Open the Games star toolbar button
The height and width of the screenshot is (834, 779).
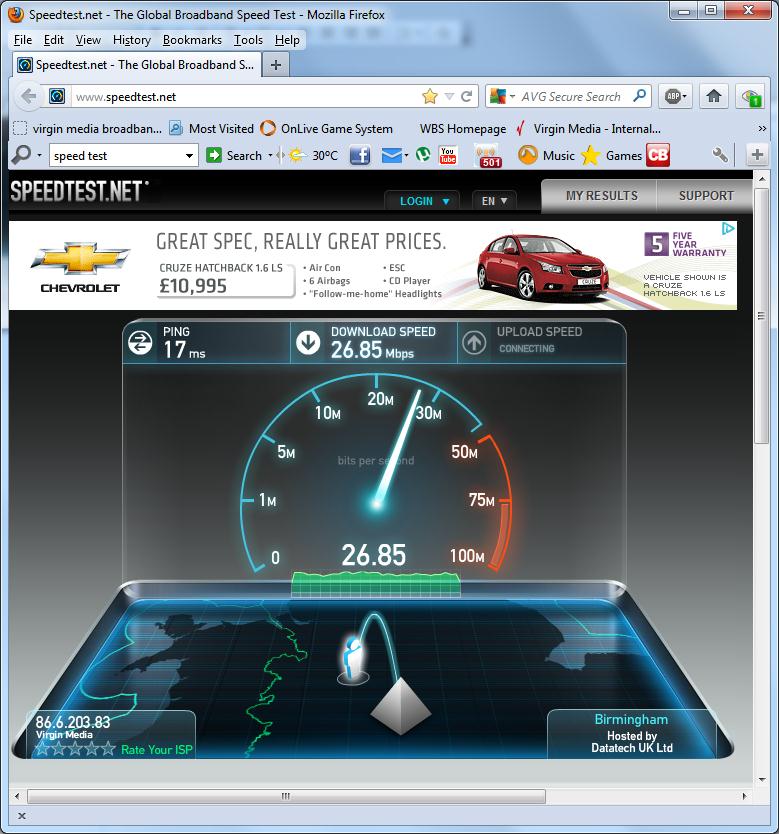611,155
